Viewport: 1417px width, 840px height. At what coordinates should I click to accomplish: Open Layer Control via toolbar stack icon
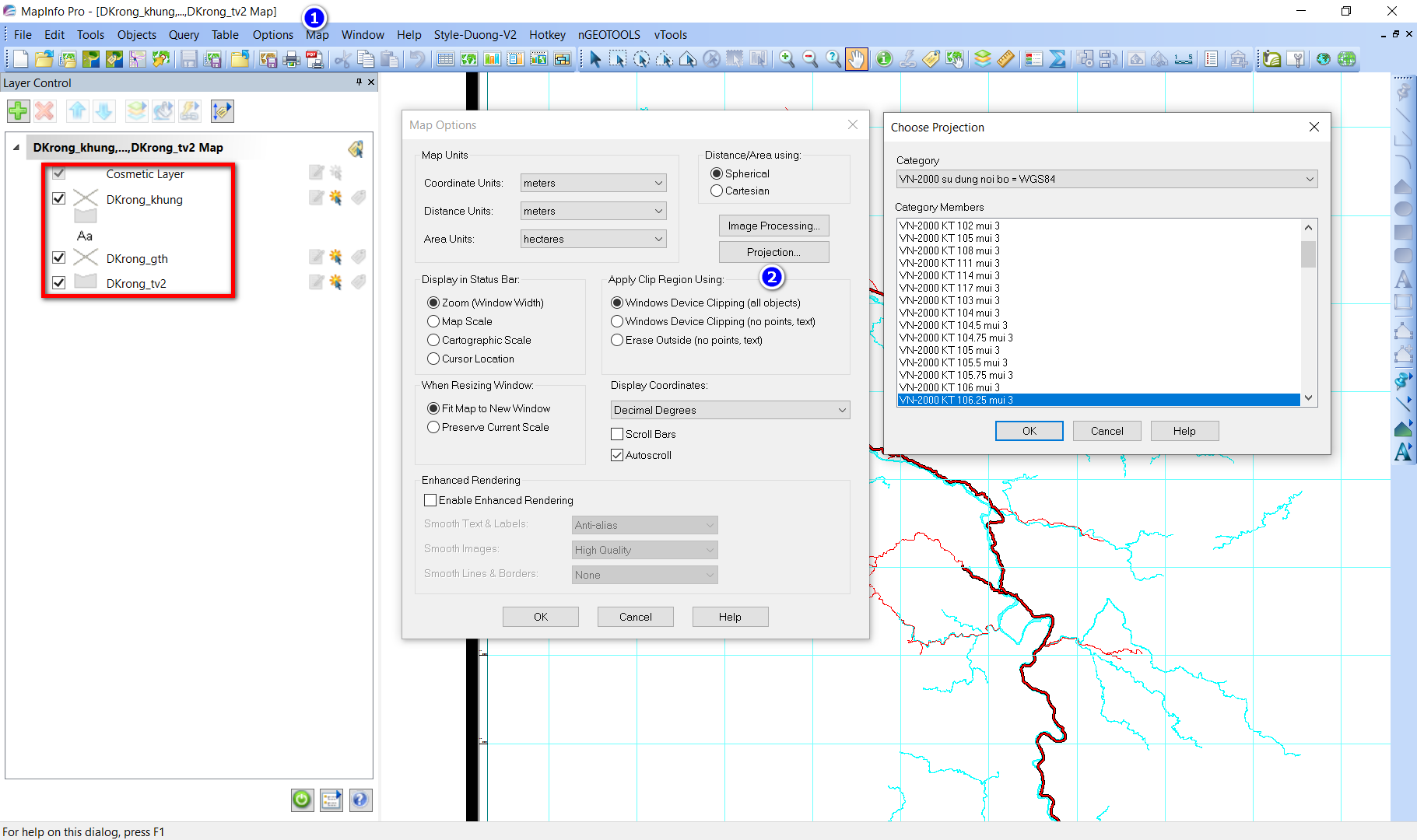[x=983, y=59]
